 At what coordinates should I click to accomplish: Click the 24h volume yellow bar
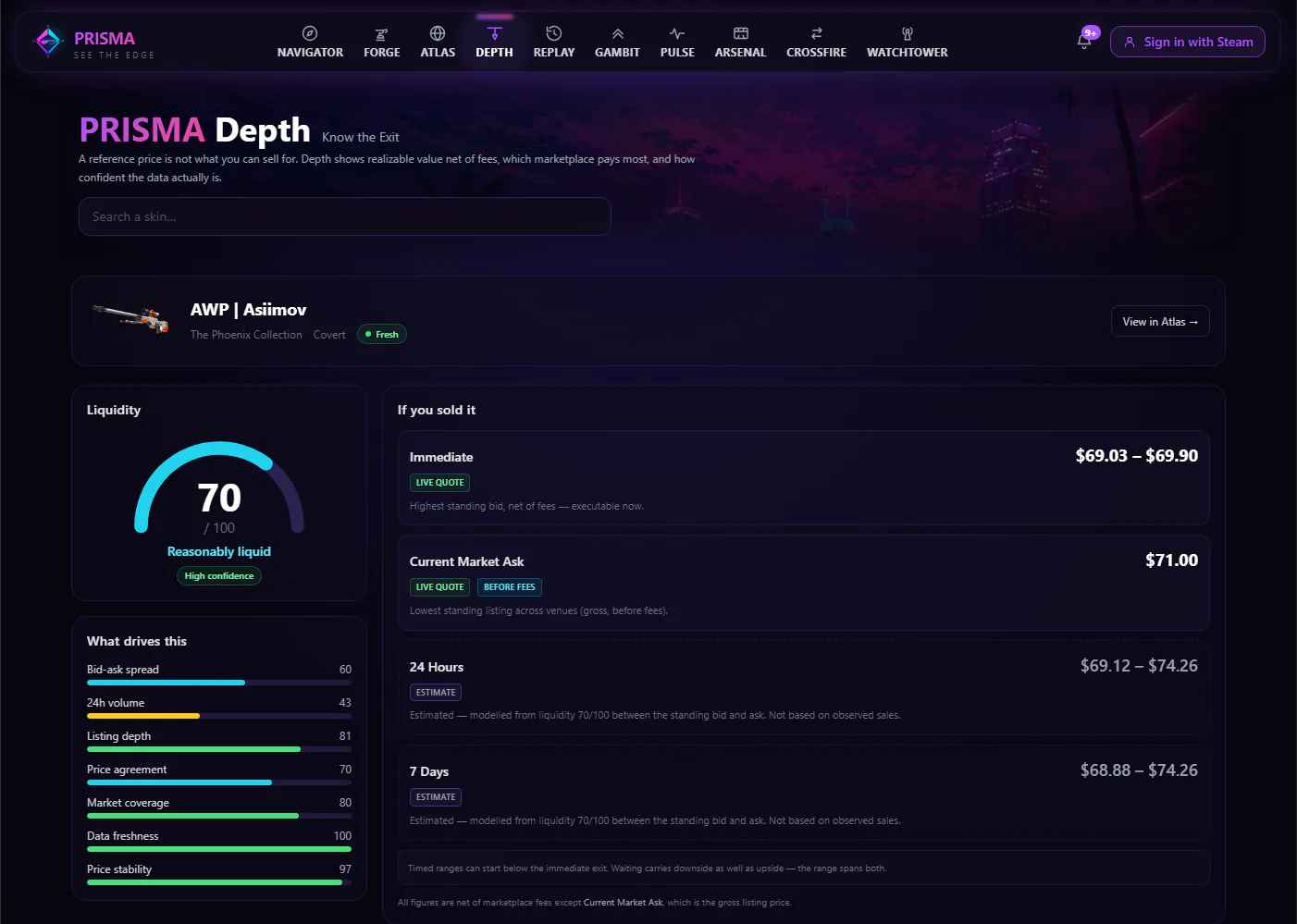tap(143, 716)
